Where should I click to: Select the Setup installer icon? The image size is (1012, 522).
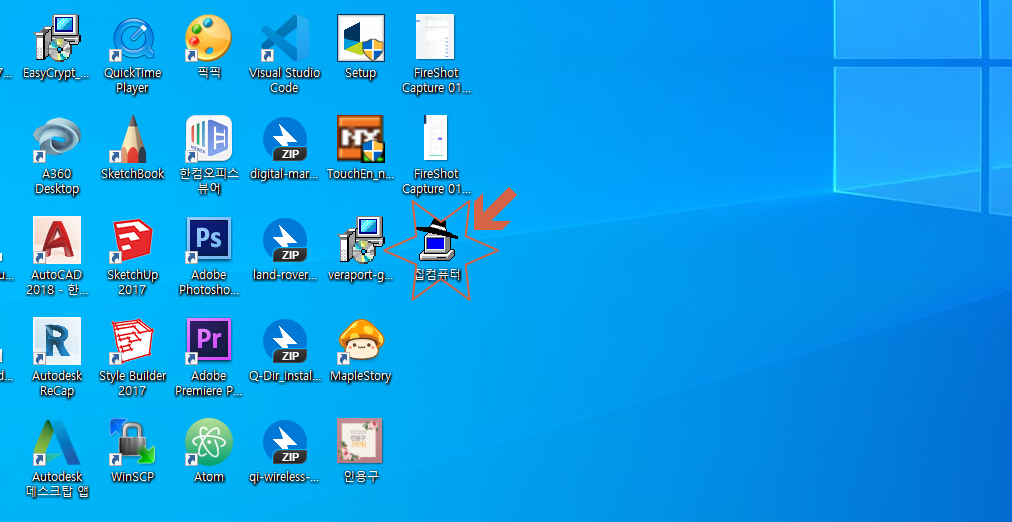pos(361,38)
